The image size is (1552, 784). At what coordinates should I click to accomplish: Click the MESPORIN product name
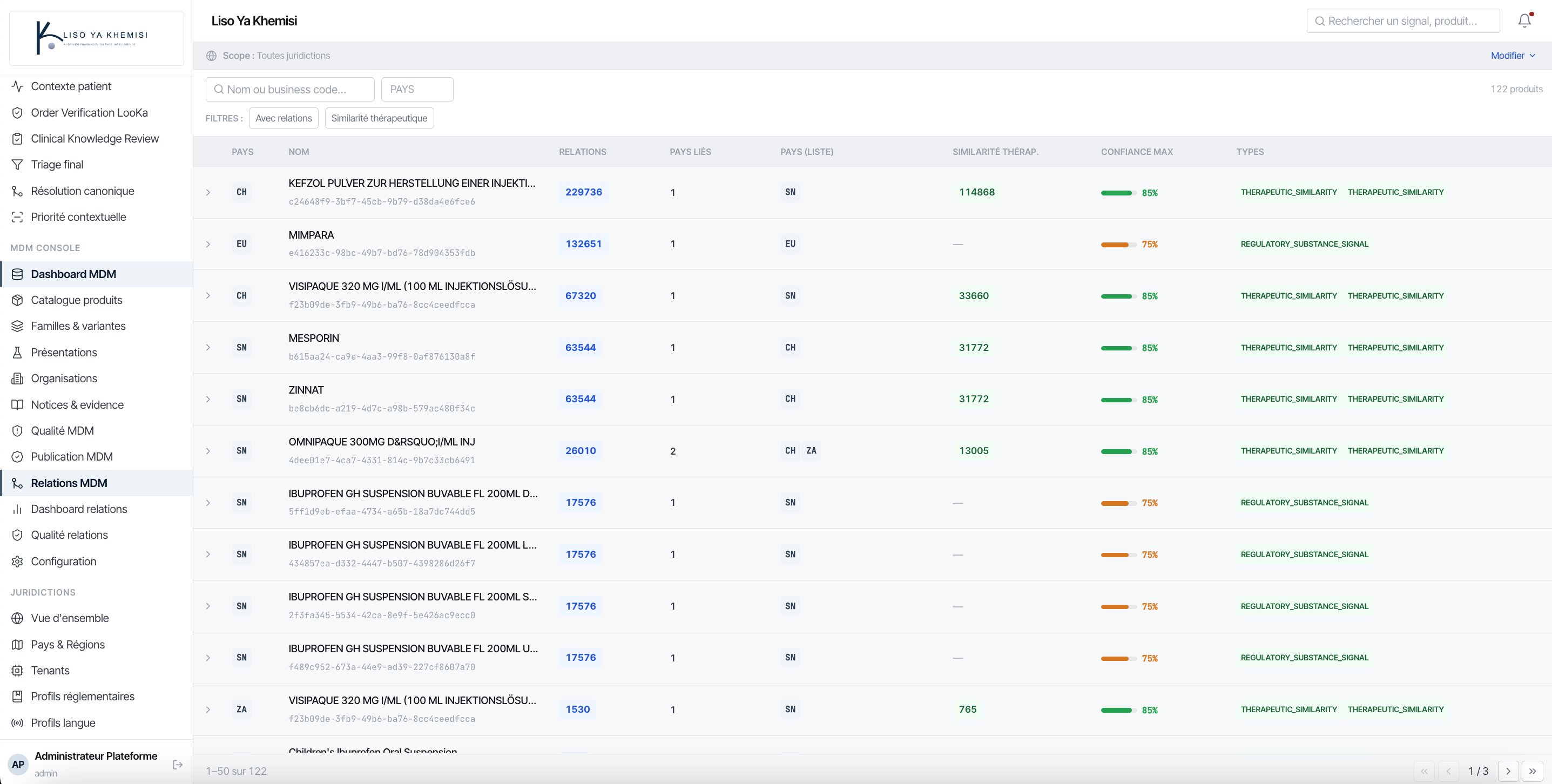point(314,338)
